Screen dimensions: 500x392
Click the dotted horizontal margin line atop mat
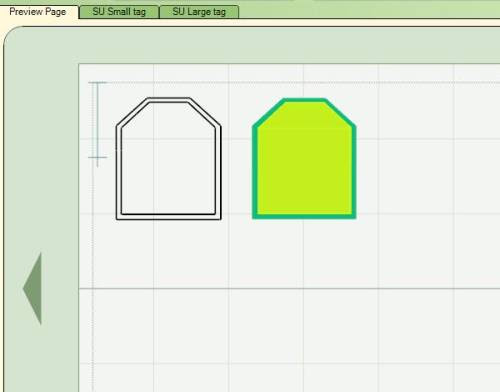[300, 82]
